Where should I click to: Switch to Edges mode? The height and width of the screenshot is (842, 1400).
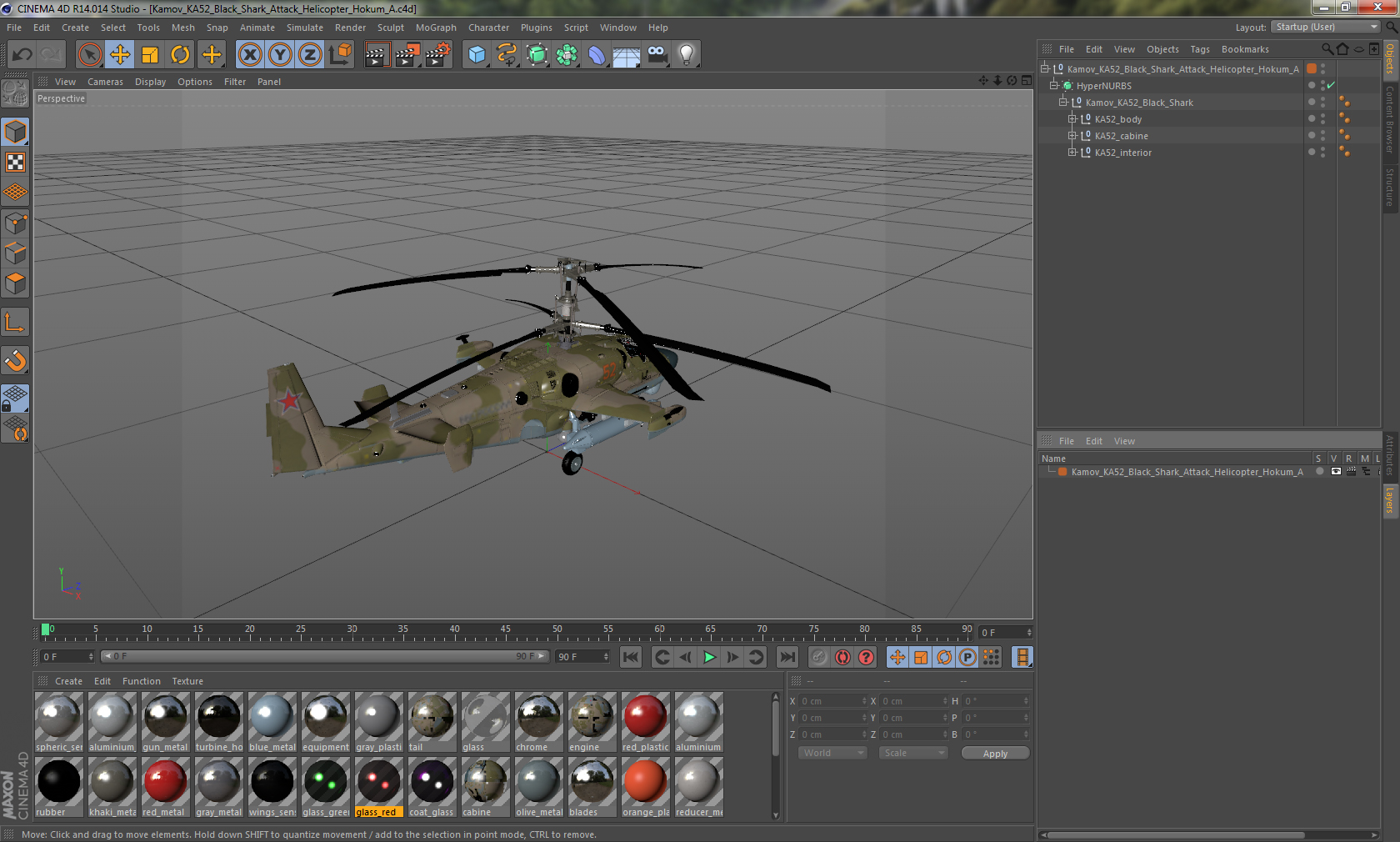(x=15, y=253)
